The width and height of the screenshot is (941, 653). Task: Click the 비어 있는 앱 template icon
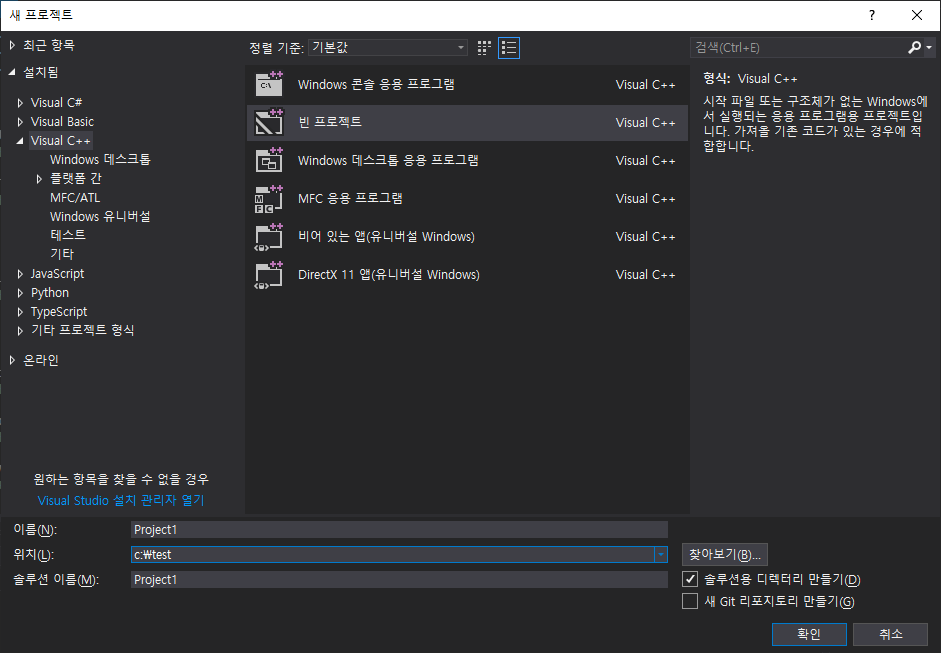pos(269,236)
